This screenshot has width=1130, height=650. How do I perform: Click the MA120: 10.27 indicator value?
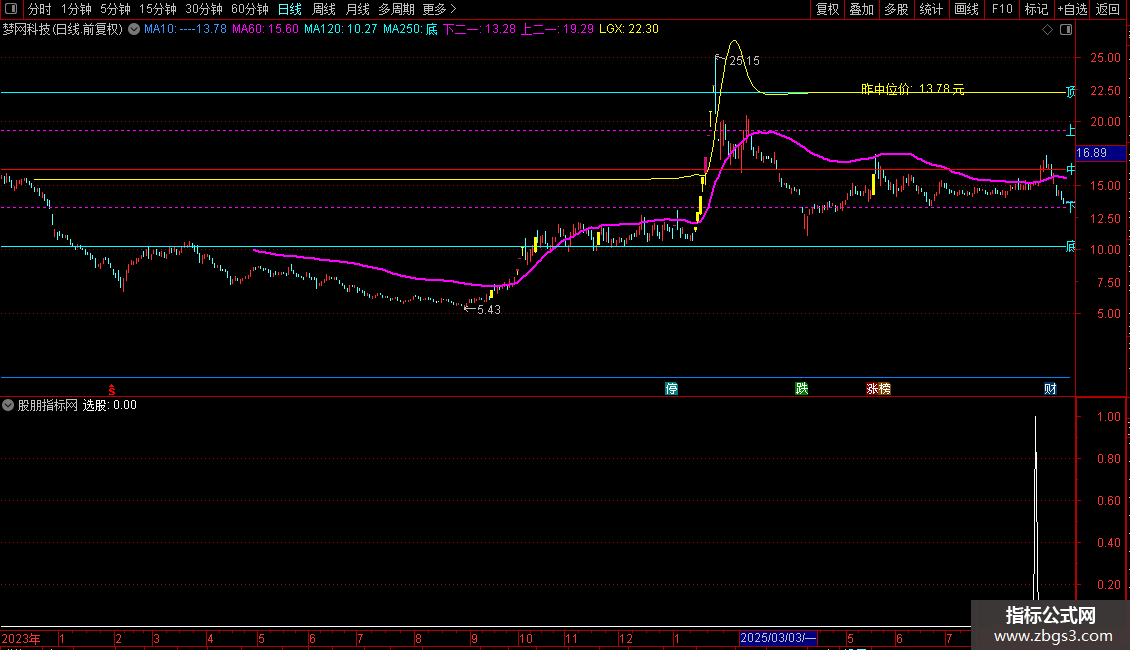(x=340, y=29)
